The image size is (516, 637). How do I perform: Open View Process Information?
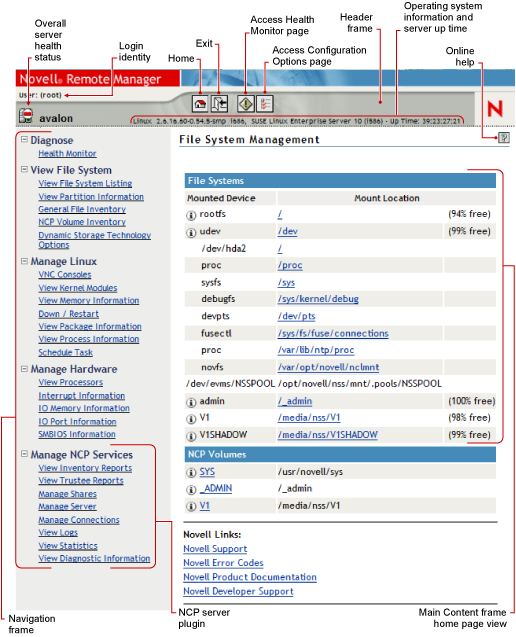pos(89,339)
